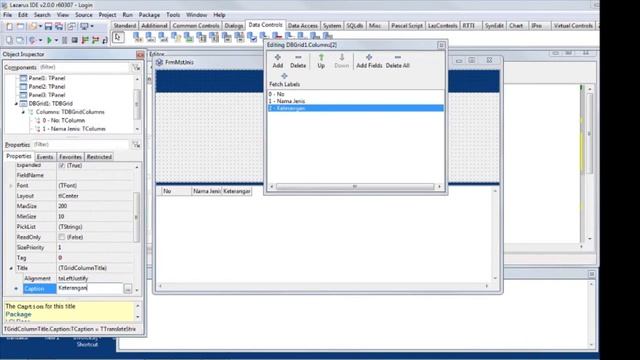The width and height of the screenshot is (640, 360).
Task: Click Fetch Labels in the columns editor
Action: (284, 80)
